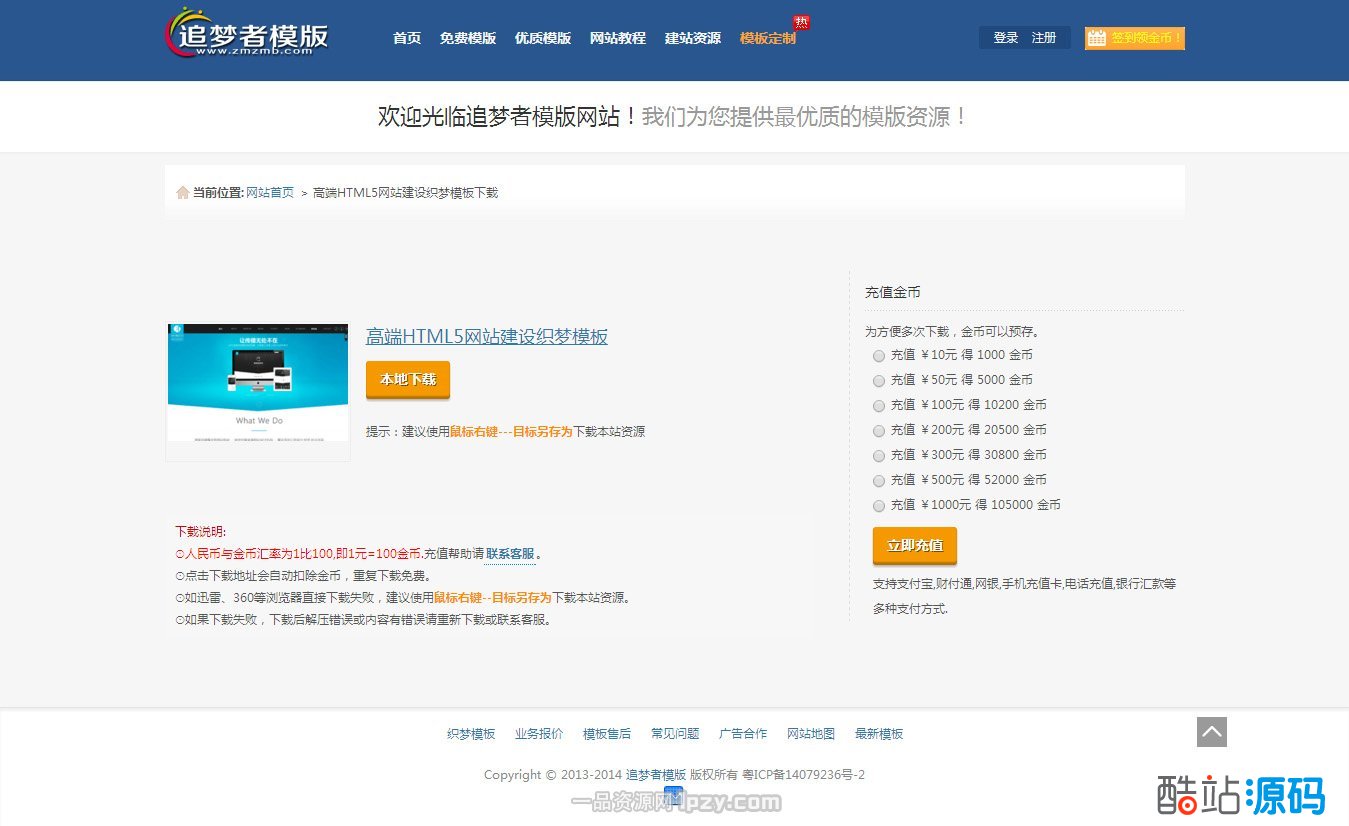1349x826 pixels.
Task: Click the calendar sign-in gold coin icon
Action: click(x=1097, y=38)
